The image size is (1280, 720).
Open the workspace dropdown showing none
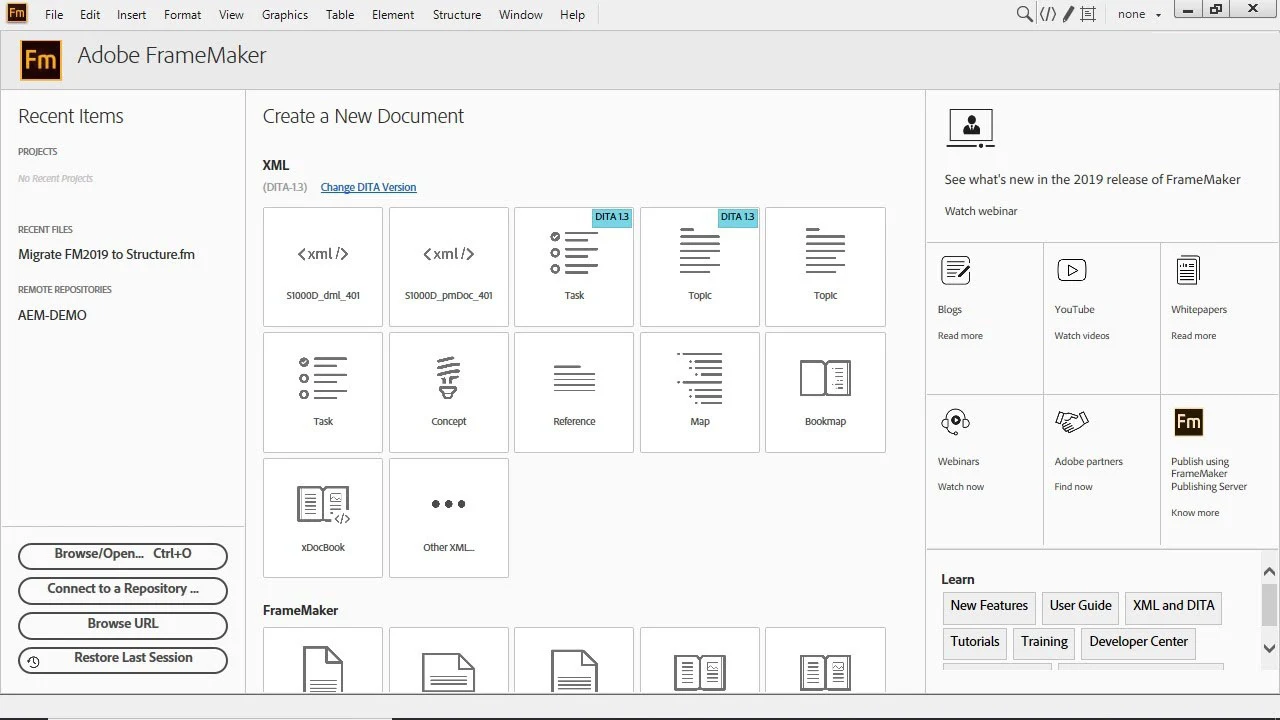pos(1140,14)
